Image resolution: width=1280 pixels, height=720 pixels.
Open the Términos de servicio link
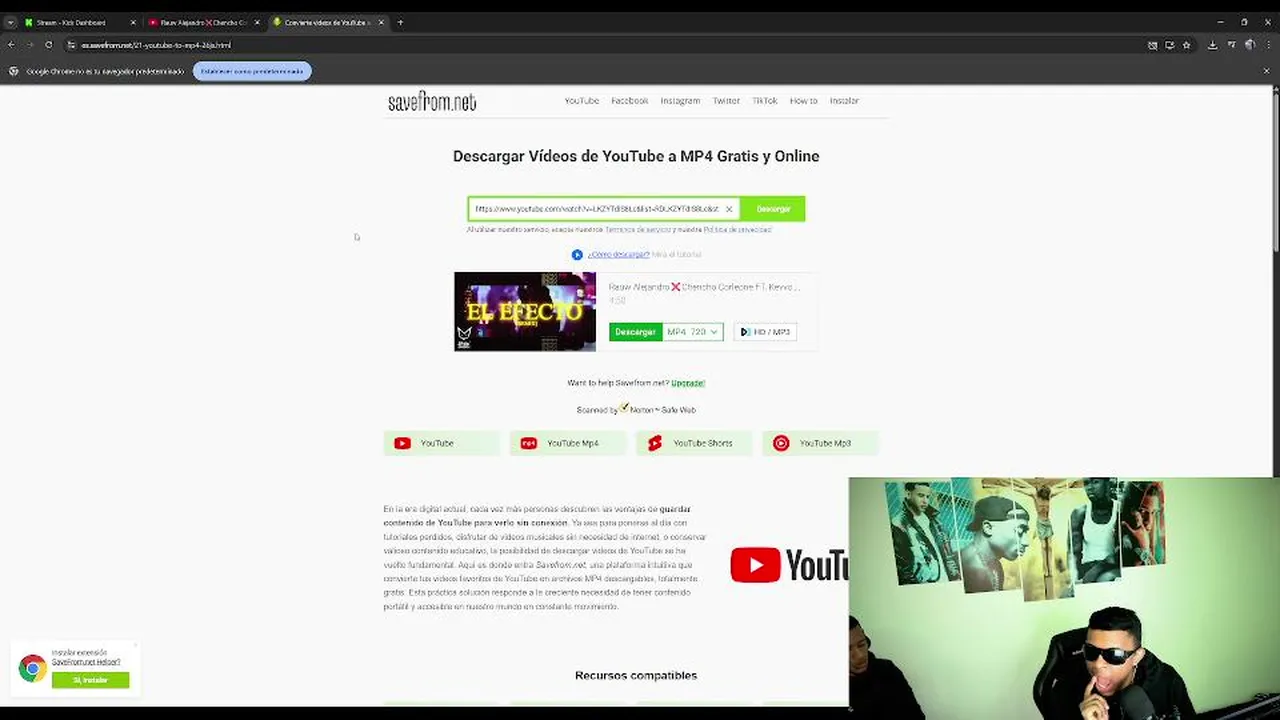click(x=637, y=230)
